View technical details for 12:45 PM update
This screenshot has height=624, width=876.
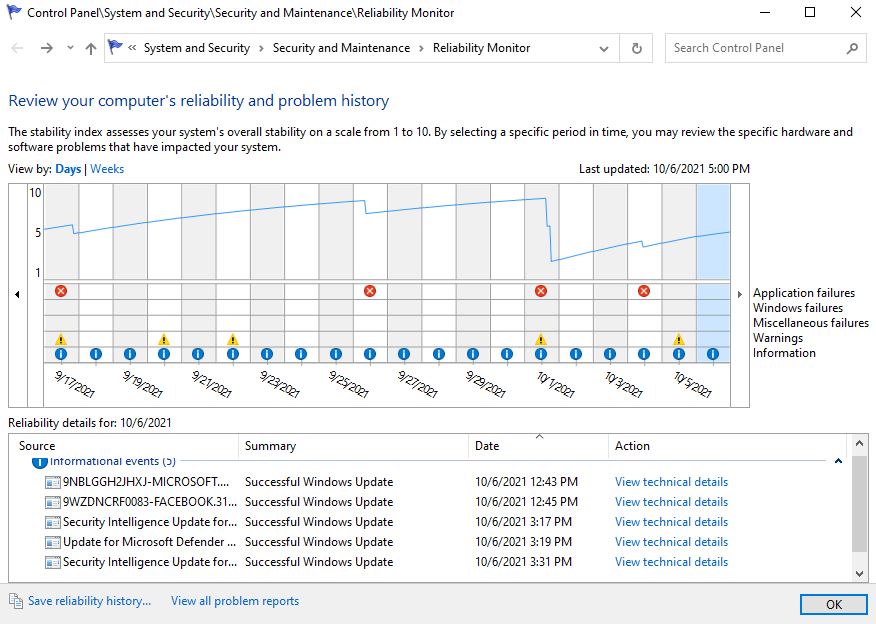point(672,502)
